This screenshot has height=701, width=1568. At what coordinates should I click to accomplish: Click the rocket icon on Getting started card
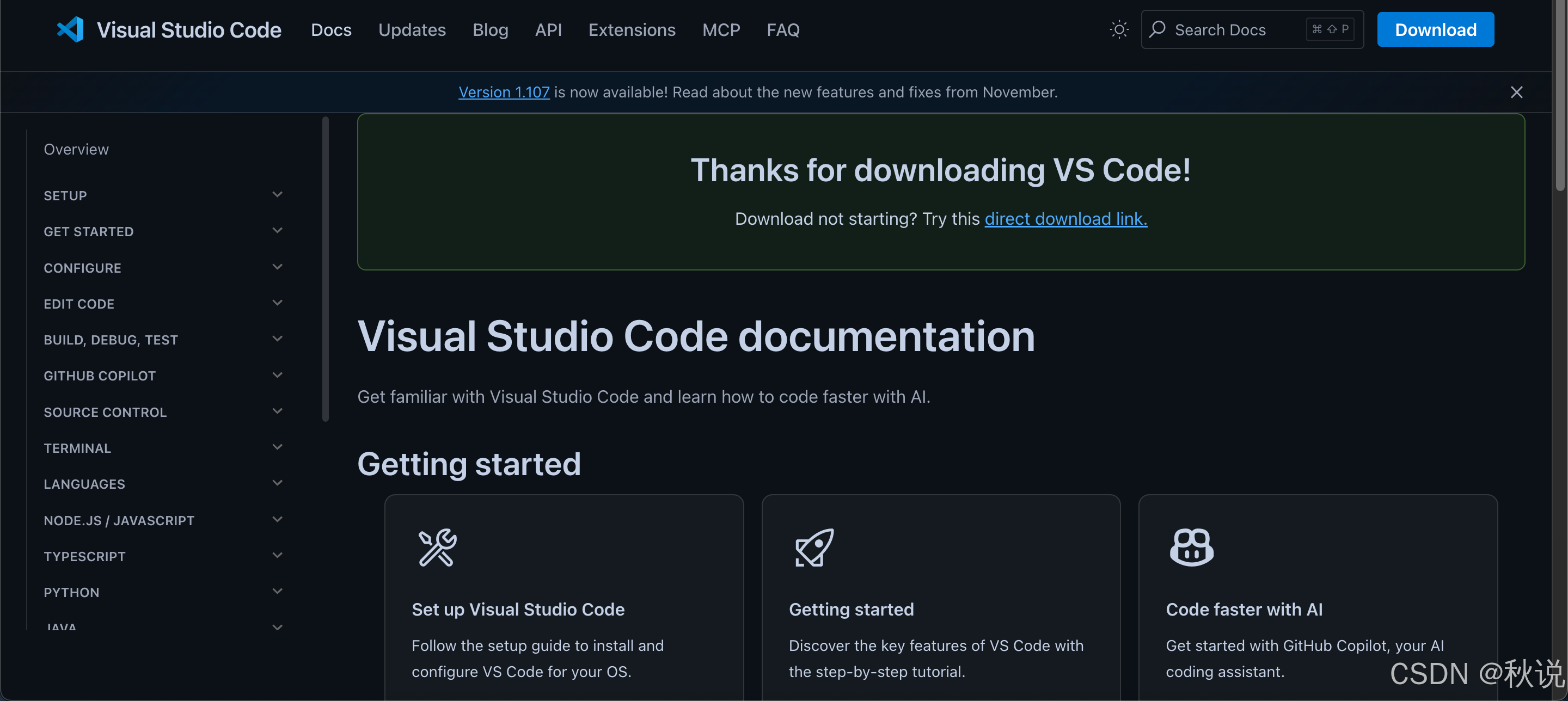pos(814,548)
